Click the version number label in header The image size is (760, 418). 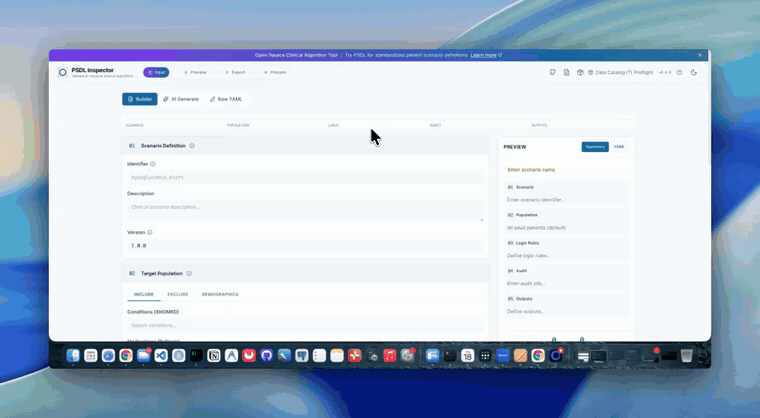(665, 72)
